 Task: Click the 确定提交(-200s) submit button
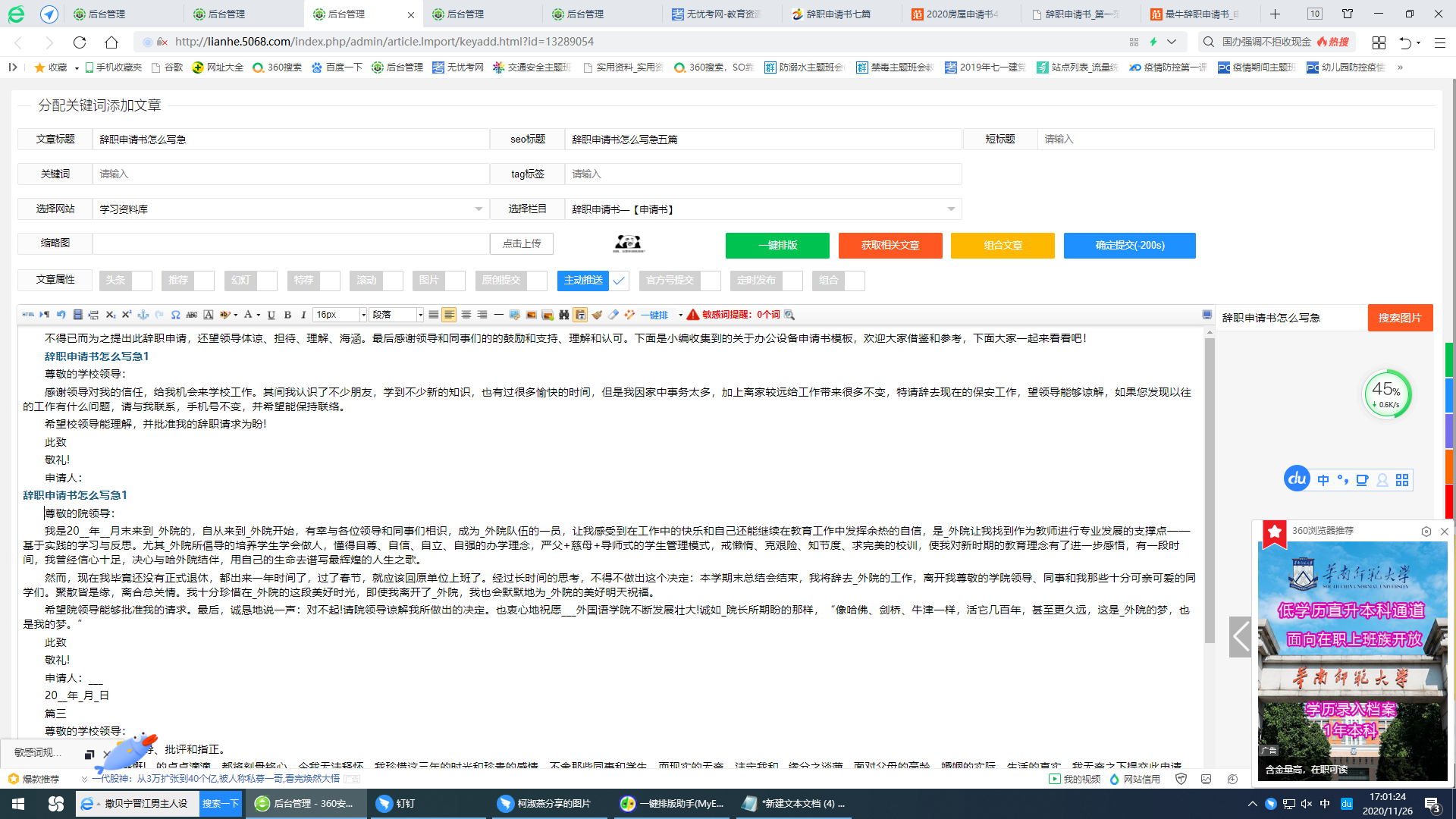pos(1129,245)
